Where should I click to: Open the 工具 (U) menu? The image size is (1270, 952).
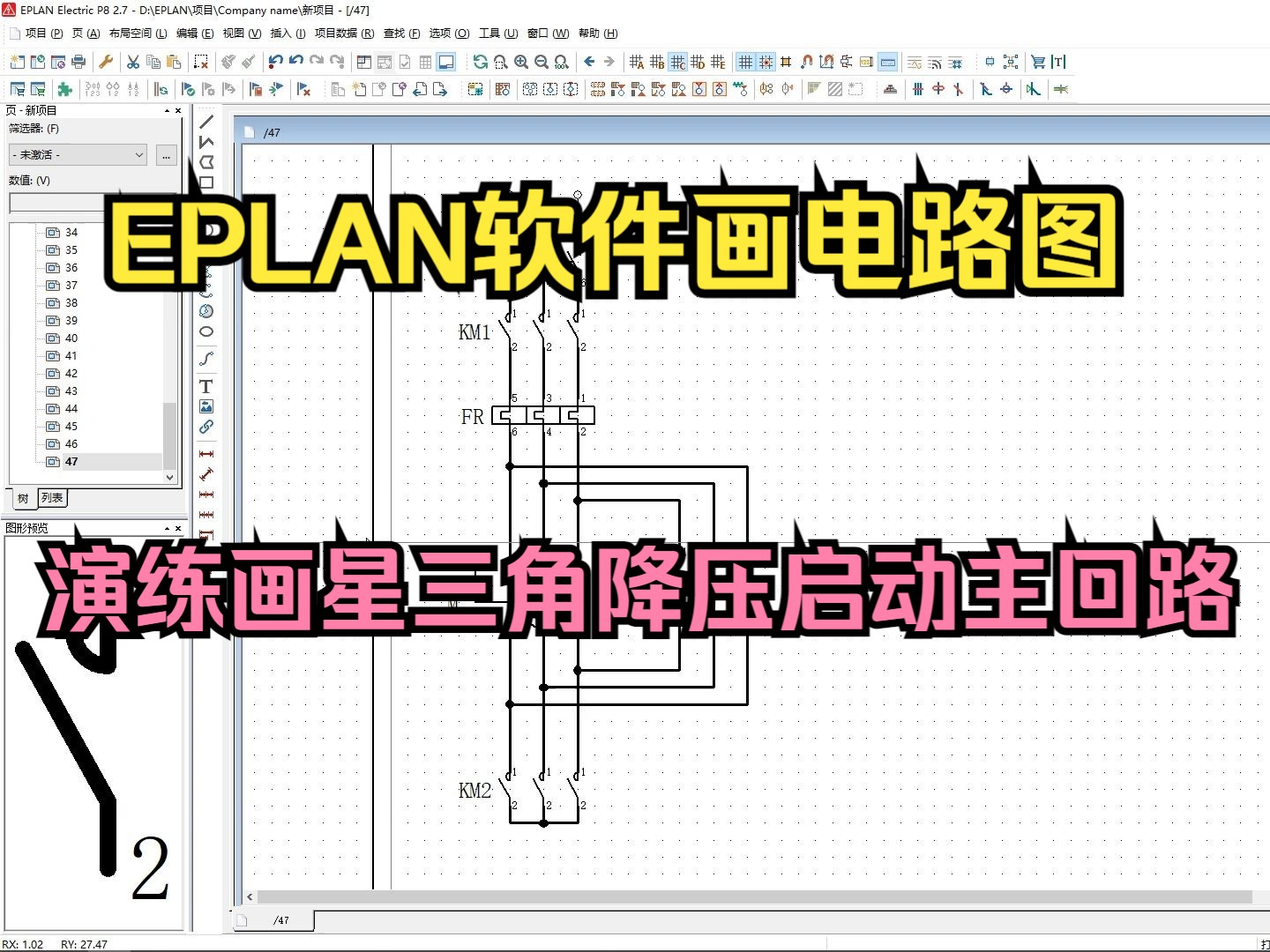pyautogui.click(x=498, y=33)
